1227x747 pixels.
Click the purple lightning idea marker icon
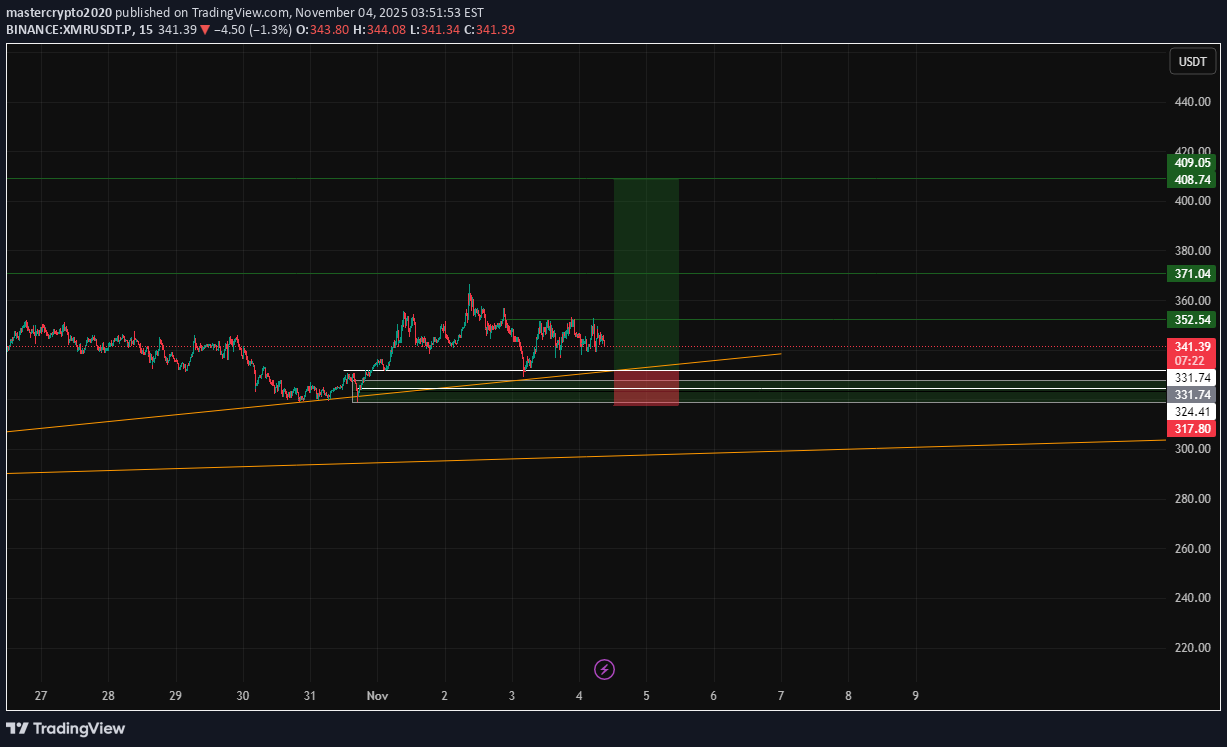click(x=604, y=669)
